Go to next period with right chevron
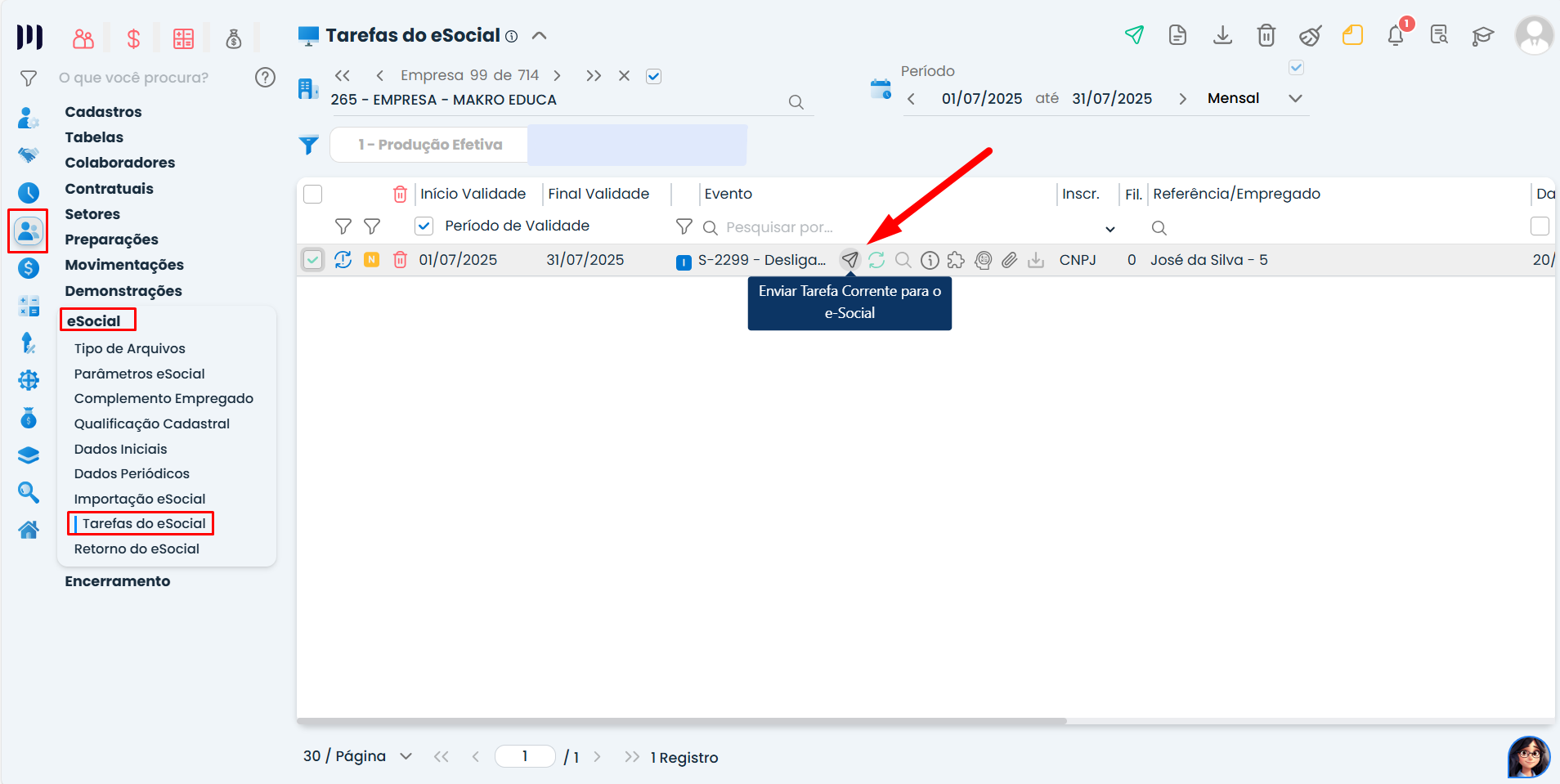Screen dimensions: 1560x784 [1182, 99]
